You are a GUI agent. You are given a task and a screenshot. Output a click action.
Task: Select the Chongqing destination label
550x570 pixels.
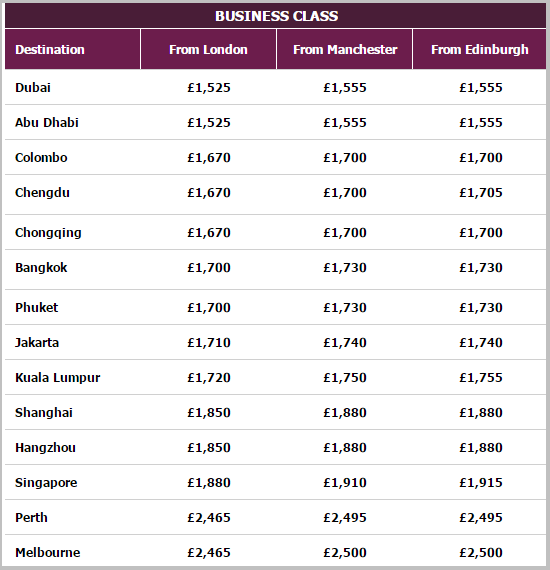pyautogui.click(x=48, y=233)
